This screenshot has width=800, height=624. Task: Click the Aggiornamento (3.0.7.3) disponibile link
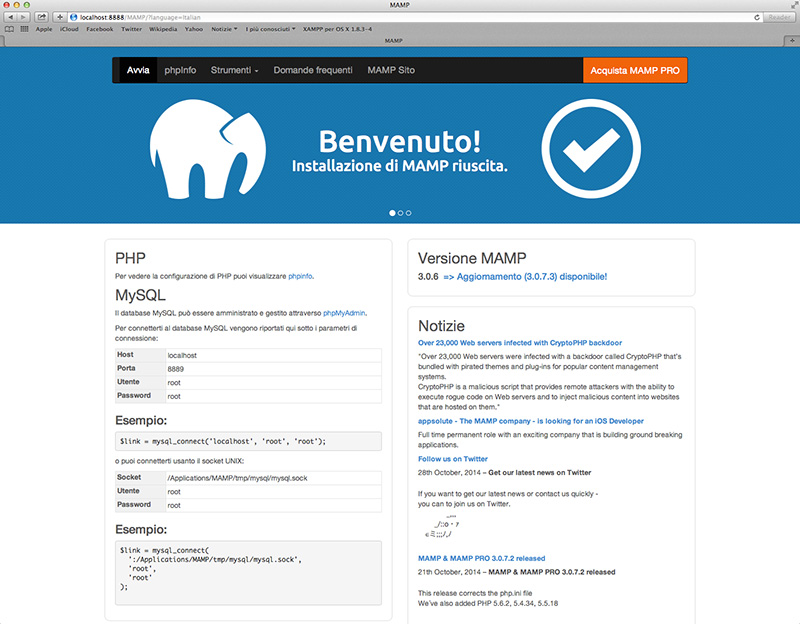(525, 277)
